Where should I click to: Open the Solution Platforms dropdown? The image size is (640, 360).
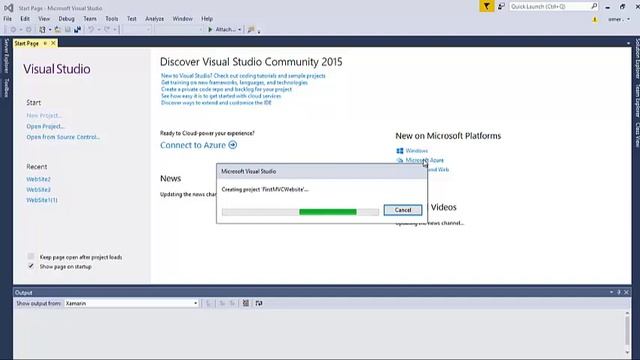pos(179,29)
